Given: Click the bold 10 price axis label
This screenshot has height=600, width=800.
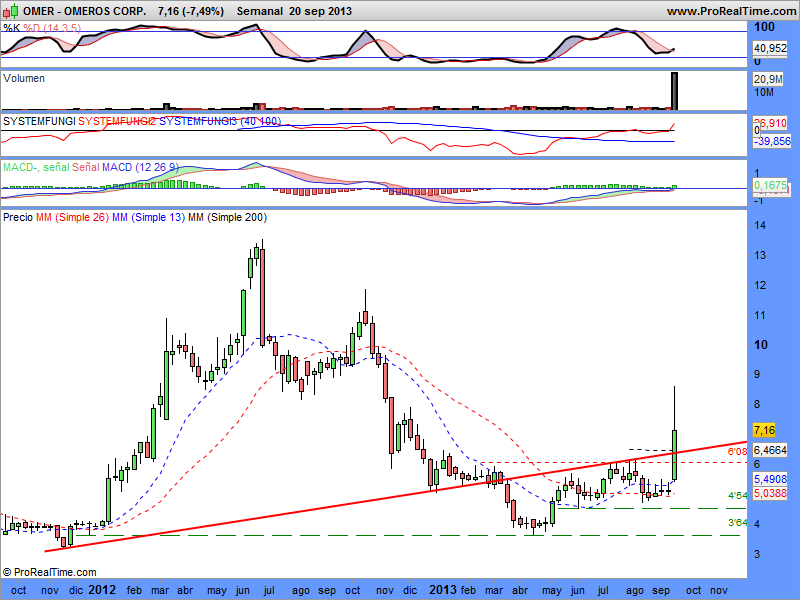Looking at the screenshot, I should click(x=761, y=345).
